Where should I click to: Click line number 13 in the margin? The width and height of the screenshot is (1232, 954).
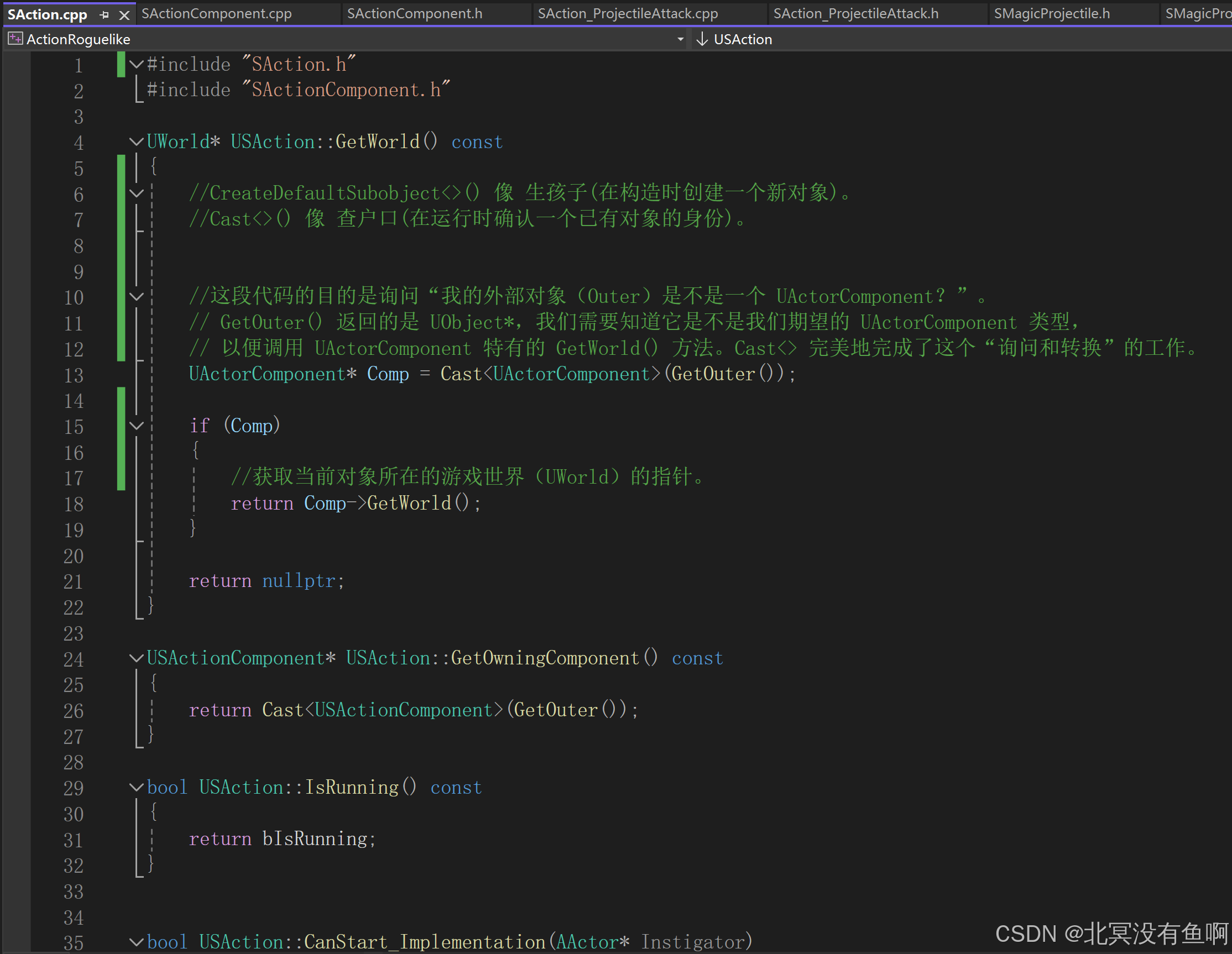(74, 375)
